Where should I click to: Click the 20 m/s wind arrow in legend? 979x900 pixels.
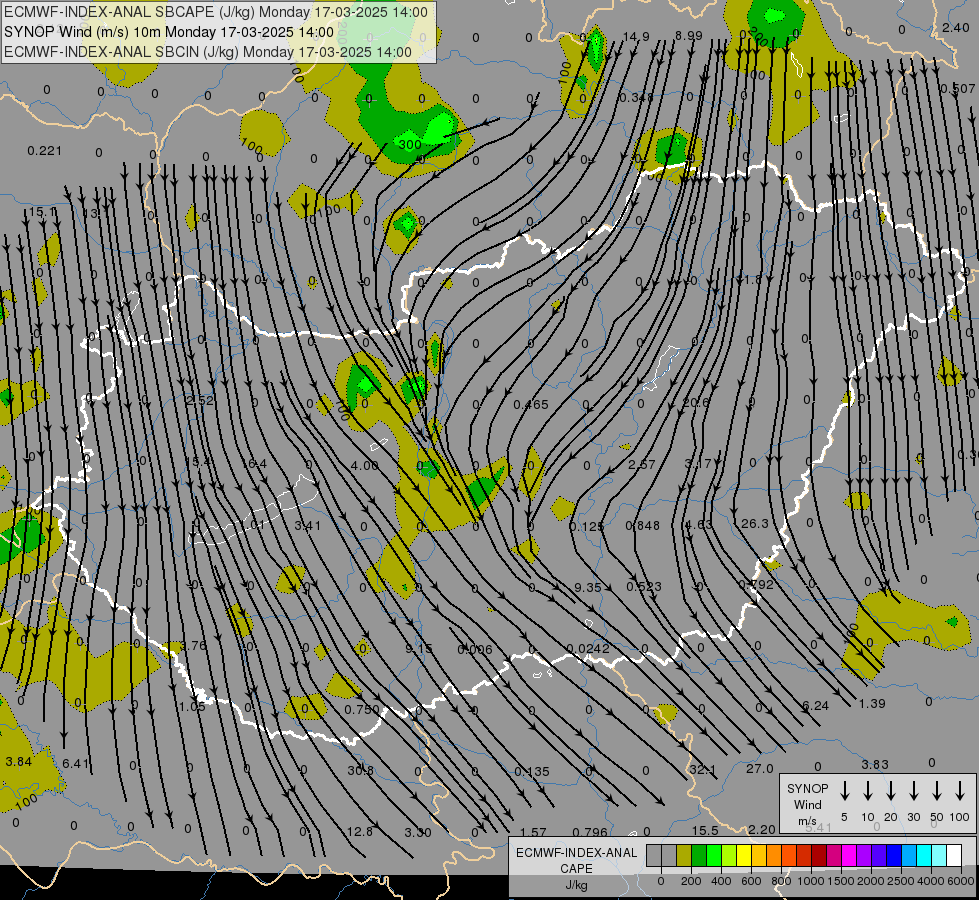point(890,791)
